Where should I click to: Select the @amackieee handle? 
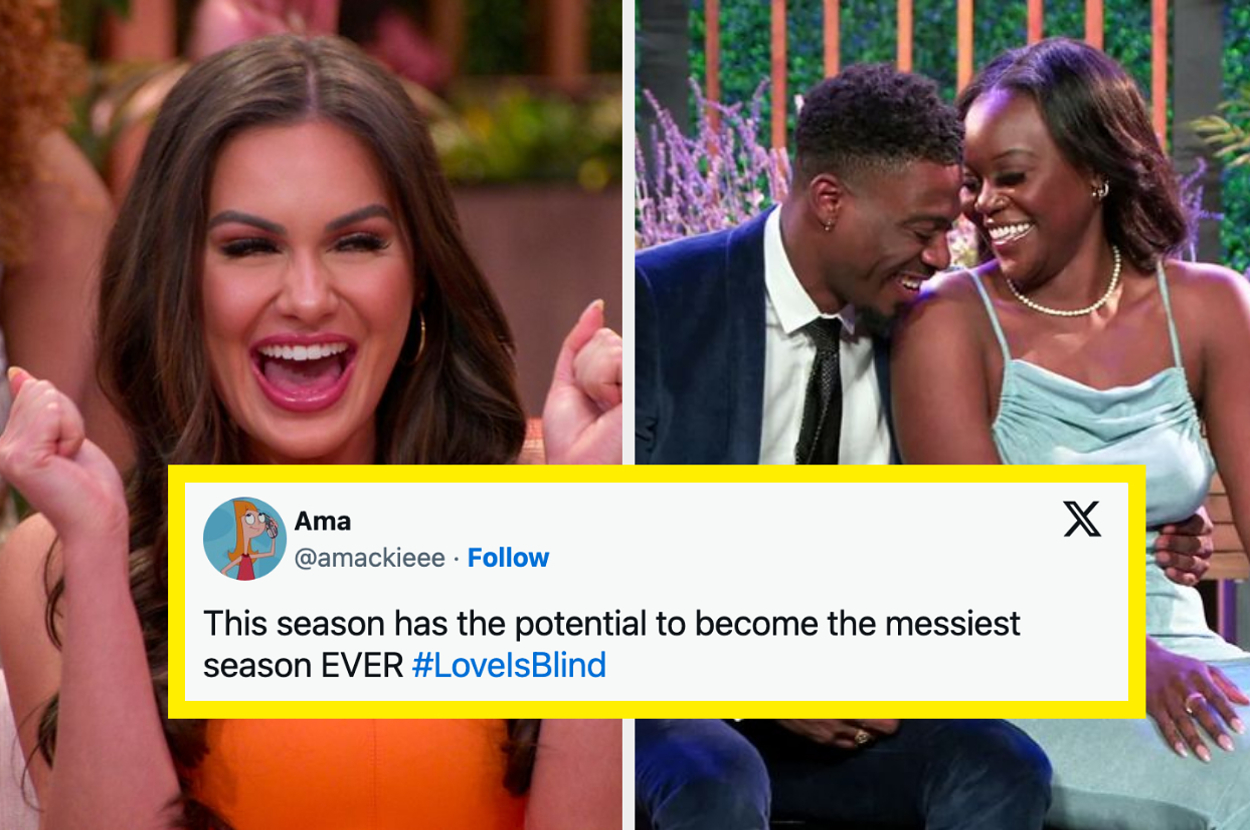[369, 558]
